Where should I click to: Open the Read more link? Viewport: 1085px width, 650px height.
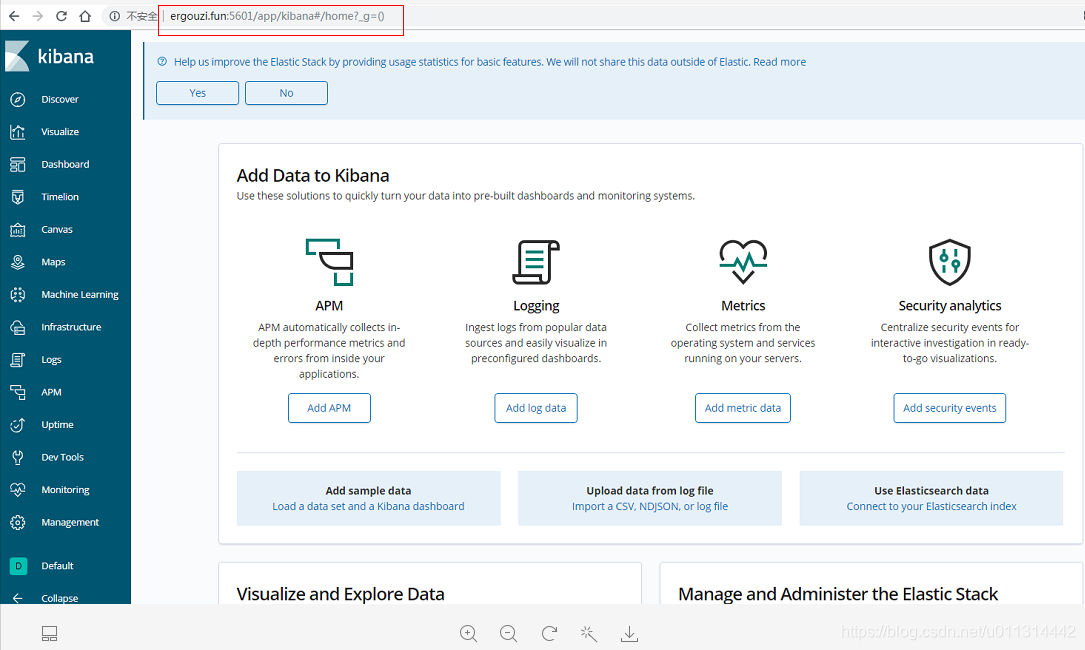pos(779,62)
